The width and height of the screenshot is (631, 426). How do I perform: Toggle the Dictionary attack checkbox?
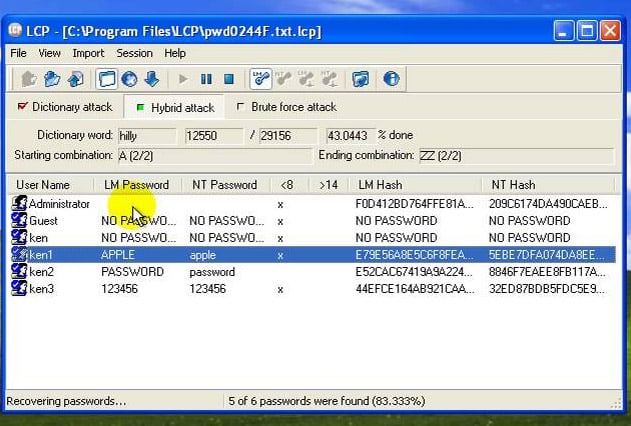tap(22, 106)
